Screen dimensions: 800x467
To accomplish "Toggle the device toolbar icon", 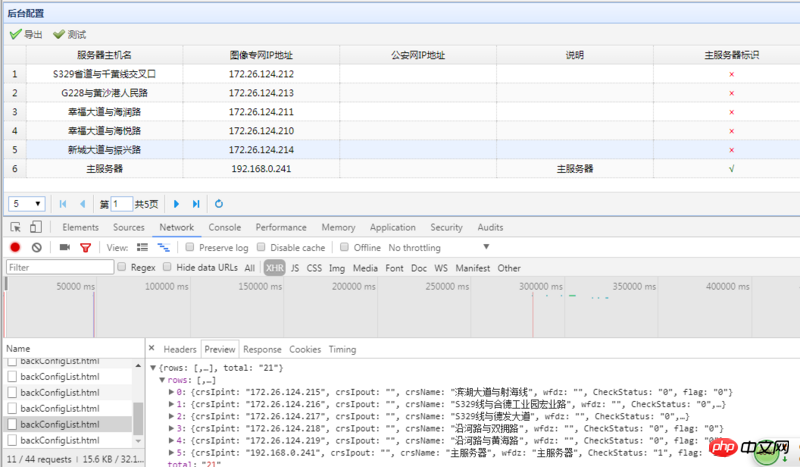I will pos(36,227).
